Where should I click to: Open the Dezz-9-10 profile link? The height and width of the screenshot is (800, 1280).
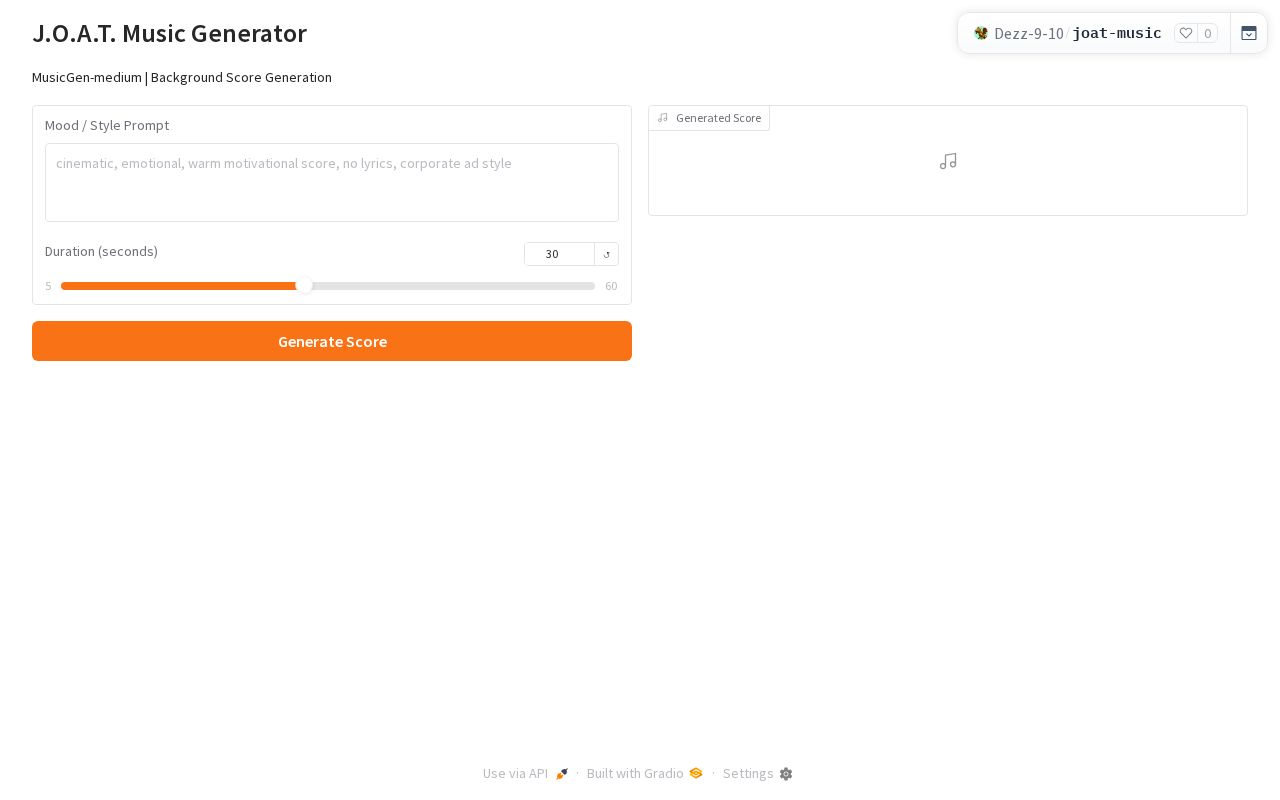tap(1029, 33)
